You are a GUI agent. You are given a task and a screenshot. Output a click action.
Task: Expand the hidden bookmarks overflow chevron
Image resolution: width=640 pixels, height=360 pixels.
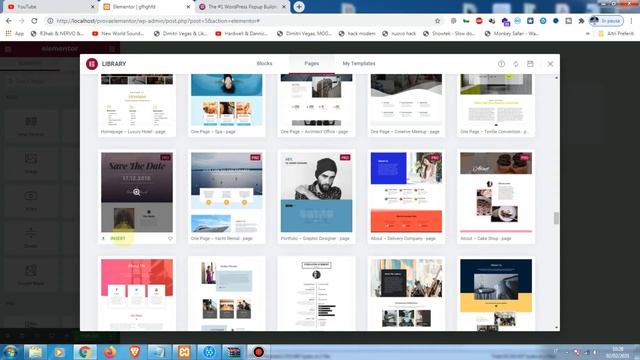(588, 33)
